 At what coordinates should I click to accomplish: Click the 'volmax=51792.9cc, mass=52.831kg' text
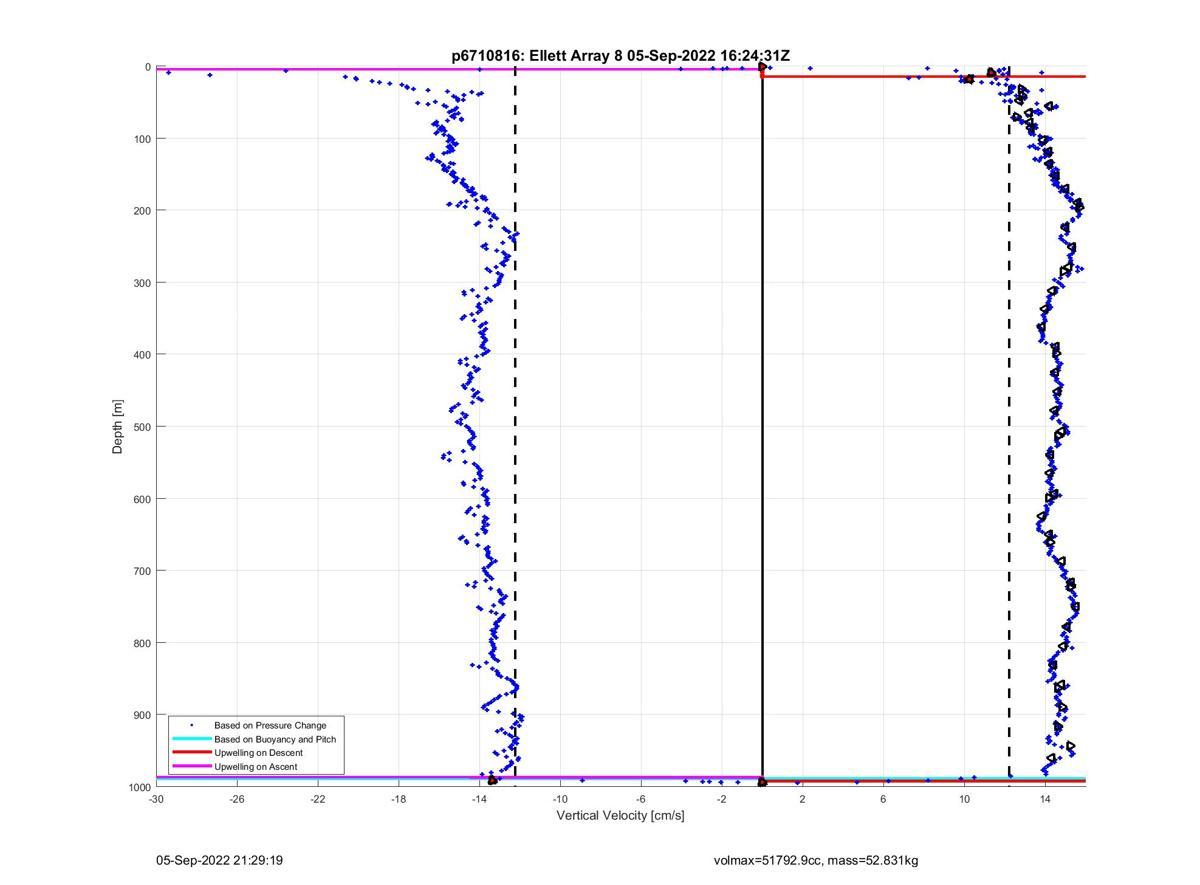816,860
